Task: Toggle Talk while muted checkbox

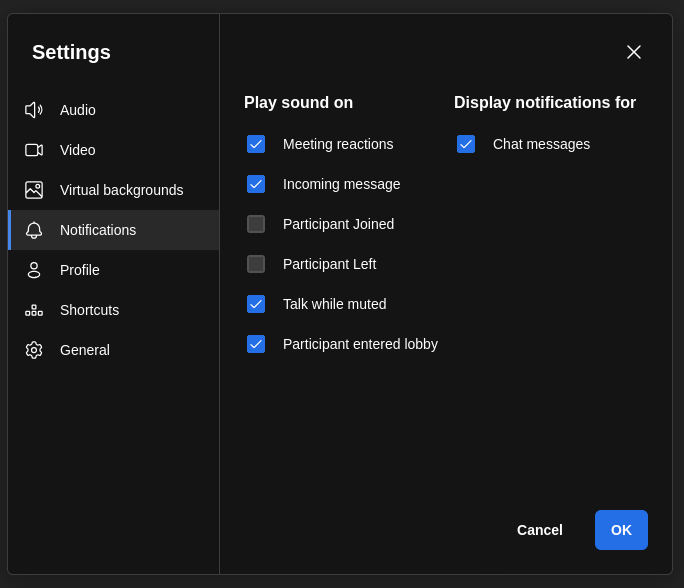Action: (x=256, y=304)
